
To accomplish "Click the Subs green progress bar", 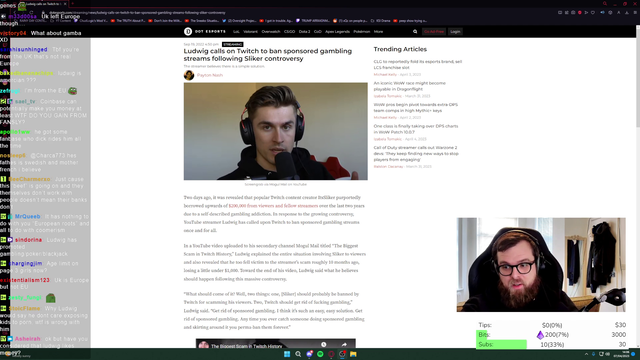I will pyautogui.click(x=502, y=344).
